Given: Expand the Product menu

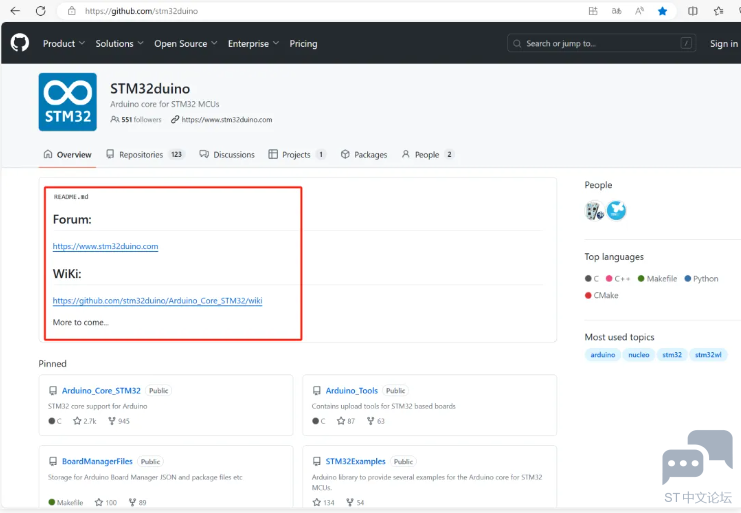Looking at the screenshot, I should coord(64,43).
